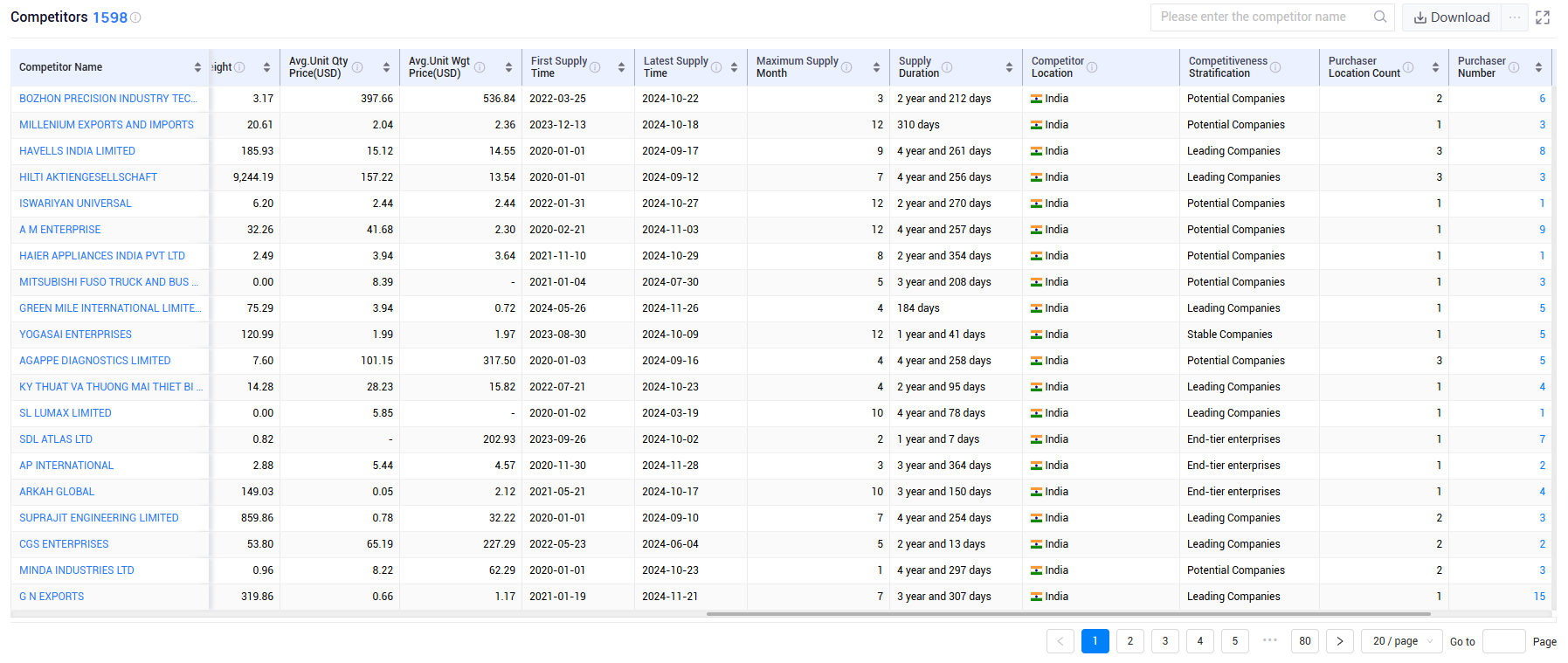The width and height of the screenshot is (1568, 663).
Task: Click the info icon beside Competitors 1598
Action: coord(135,17)
